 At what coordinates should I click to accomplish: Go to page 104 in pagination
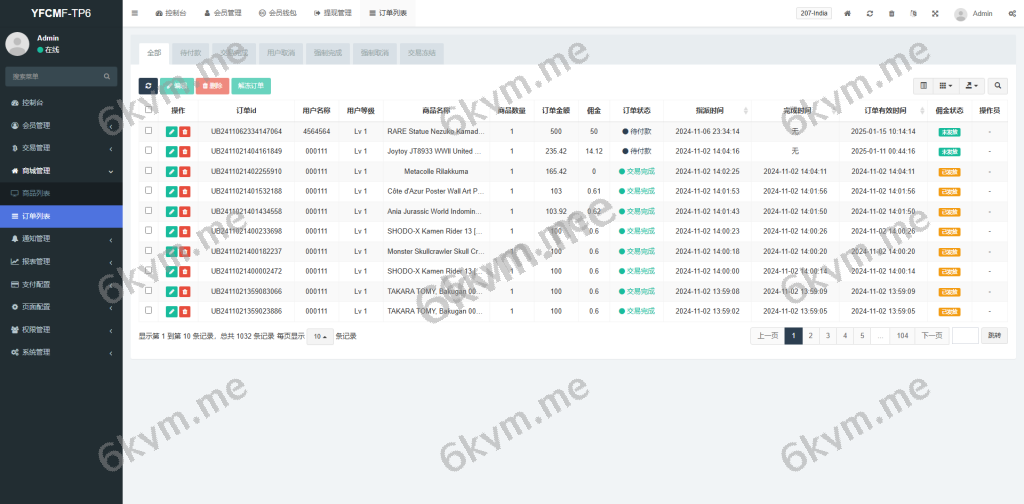coord(902,336)
